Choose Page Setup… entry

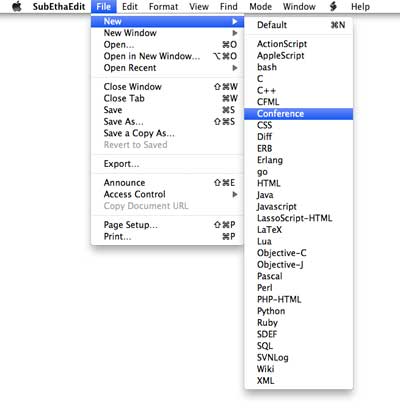click(167, 225)
